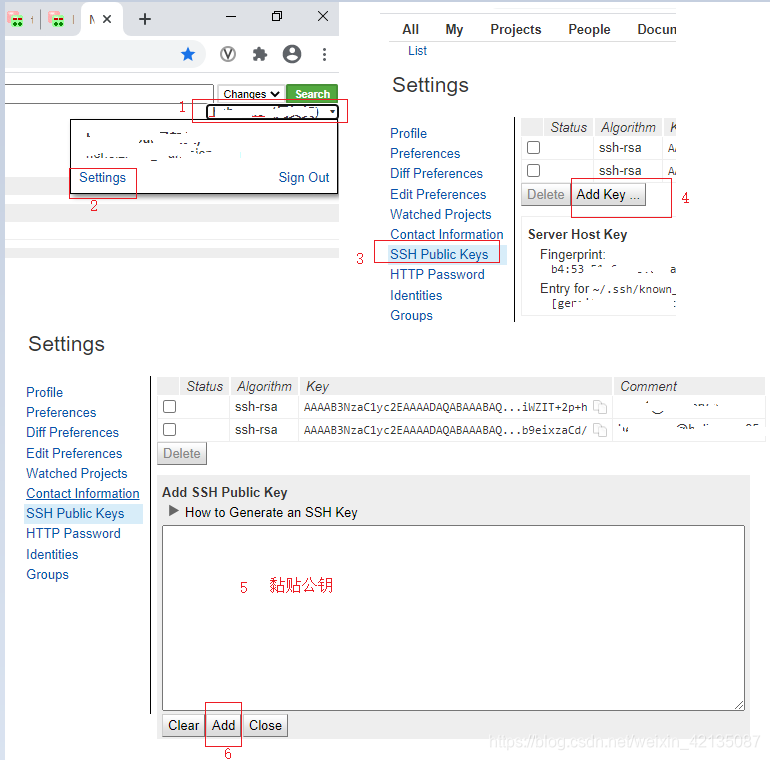Image resolution: width=770 pixels, height=760 pixels.
Task: Select SSH Public Keys in upper settings menu
Action: click(439, 254)
